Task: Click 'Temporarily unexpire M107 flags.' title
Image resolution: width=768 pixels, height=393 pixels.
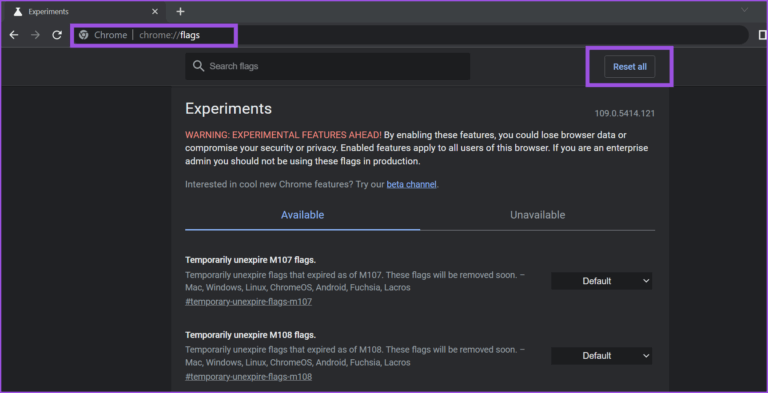Action: [x=250, y=260]
